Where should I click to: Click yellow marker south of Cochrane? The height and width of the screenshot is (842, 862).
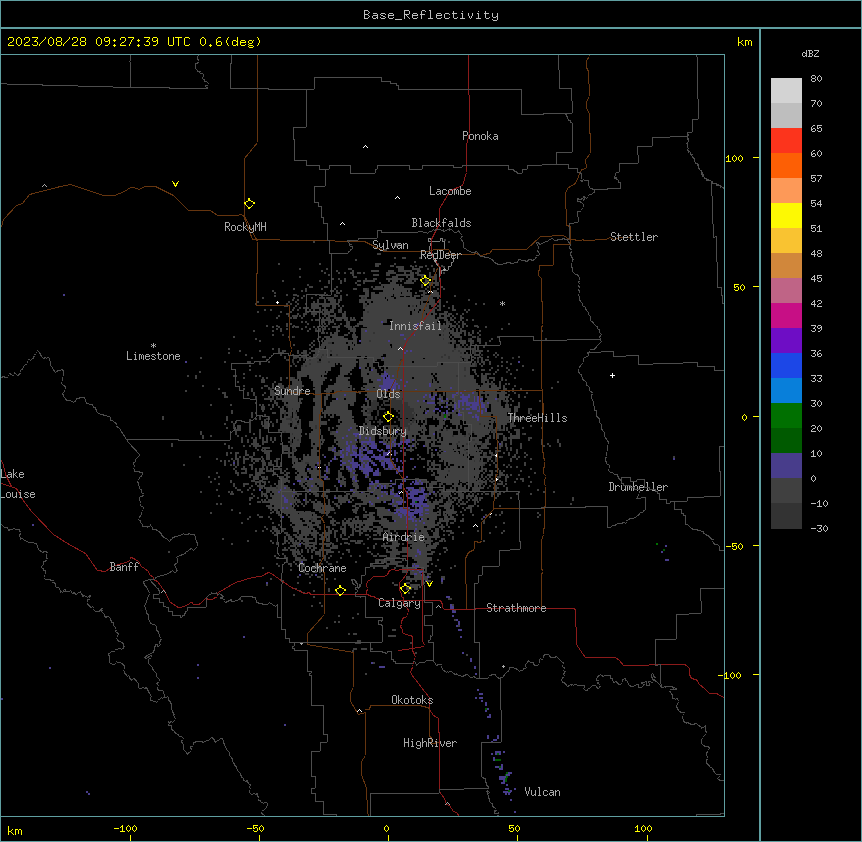[340, 590]
